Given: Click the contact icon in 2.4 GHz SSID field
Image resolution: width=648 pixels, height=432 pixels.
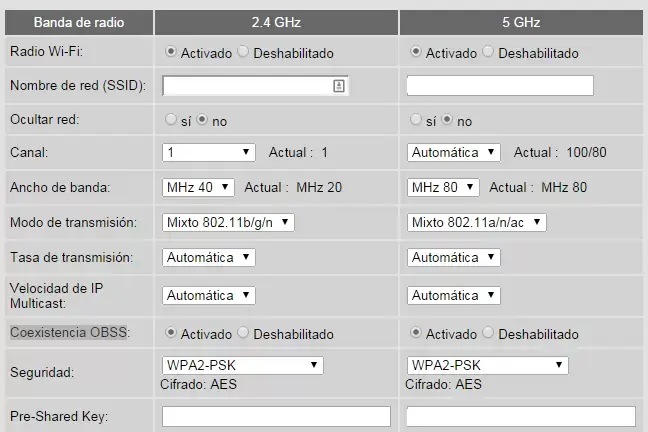Looking at the screenshot, I should pos(339,86).
